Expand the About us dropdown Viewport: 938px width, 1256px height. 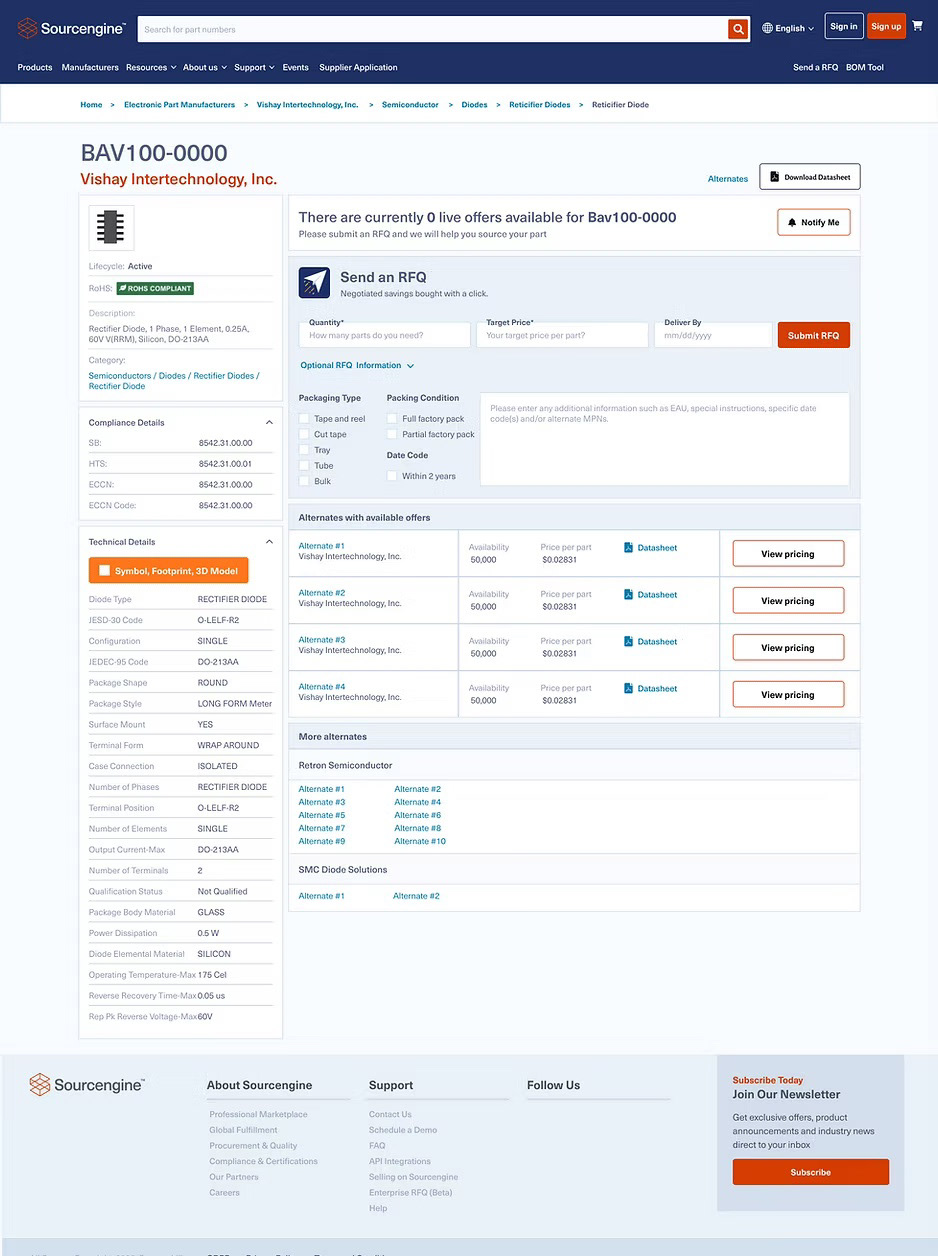[205, 67]
